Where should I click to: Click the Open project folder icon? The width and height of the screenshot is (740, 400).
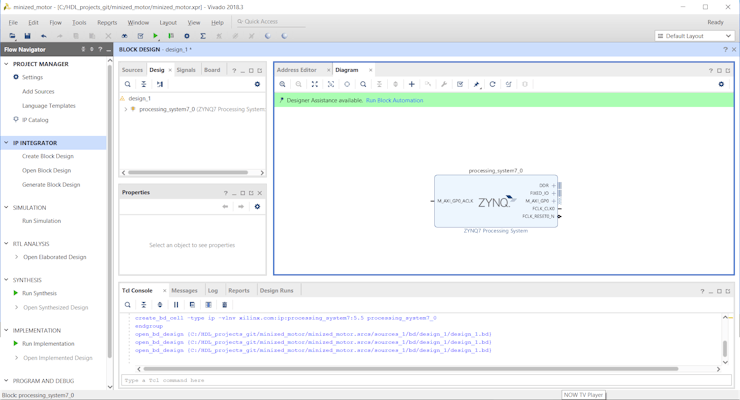click(x=12, y=36)
